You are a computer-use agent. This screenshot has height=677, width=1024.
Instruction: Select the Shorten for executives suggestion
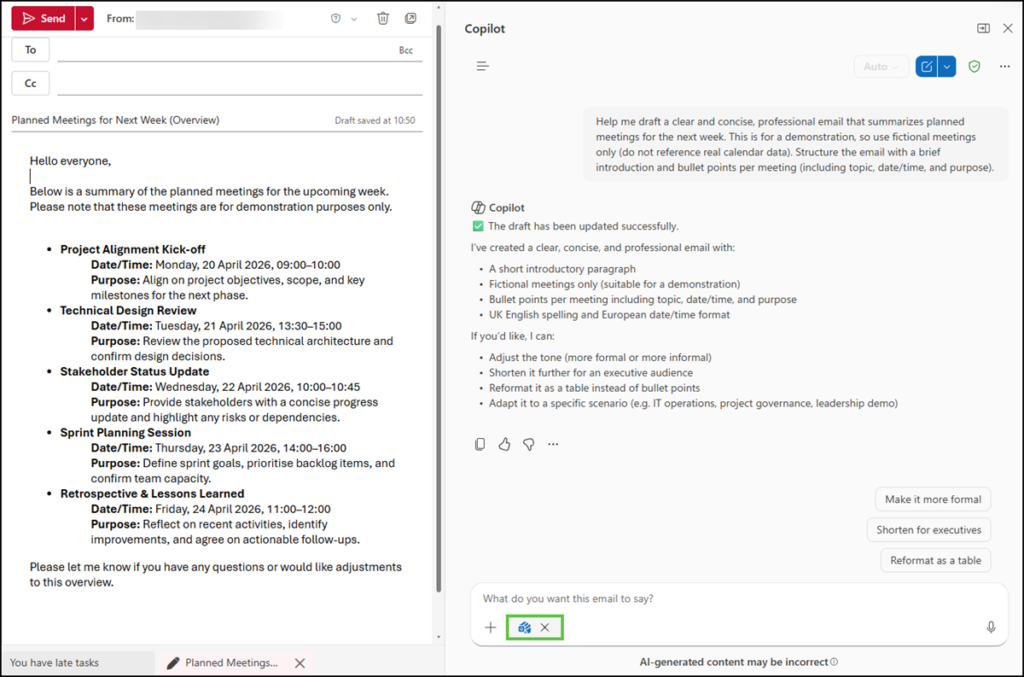[928, 530]
